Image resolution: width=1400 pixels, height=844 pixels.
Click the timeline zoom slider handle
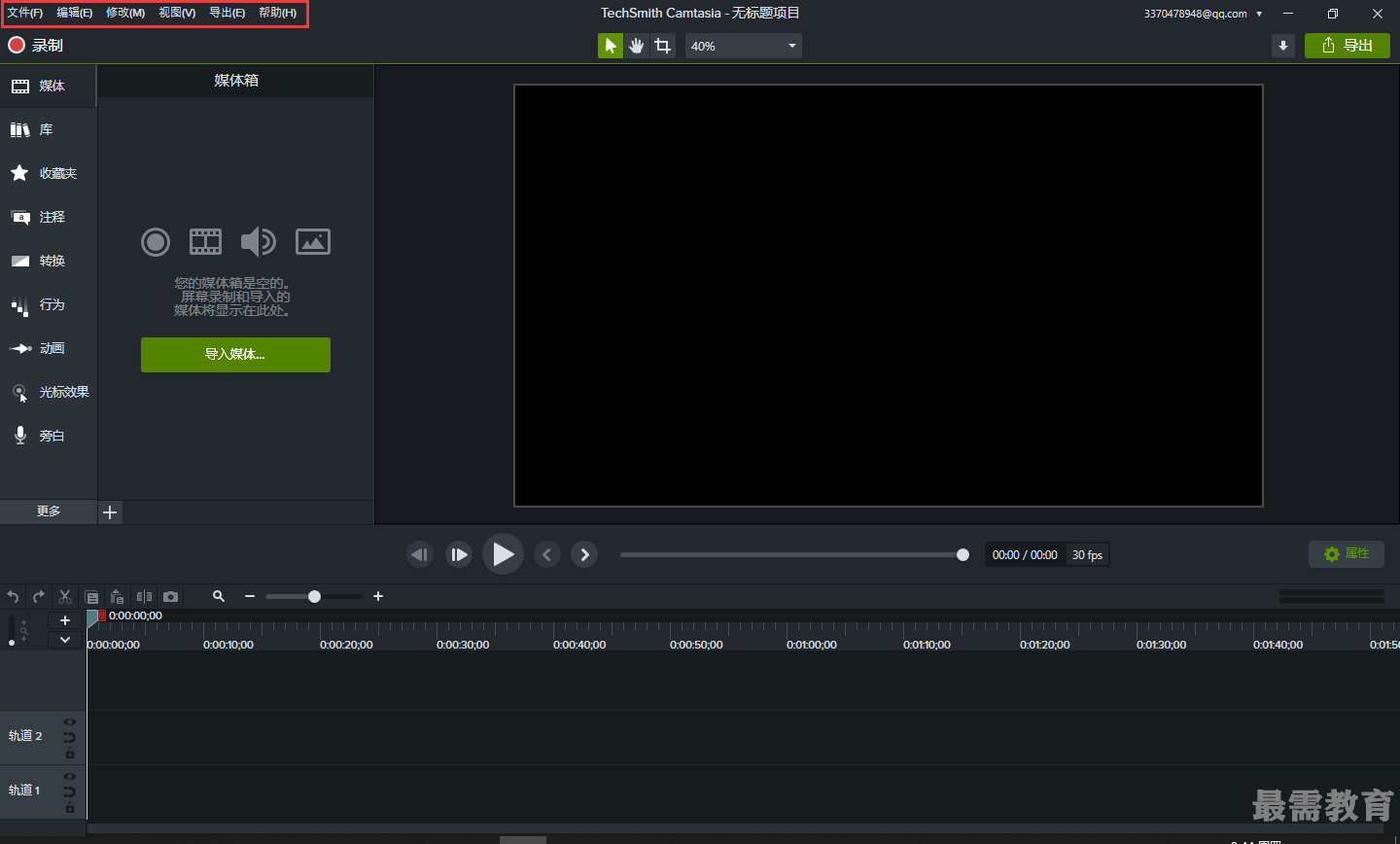314,596
